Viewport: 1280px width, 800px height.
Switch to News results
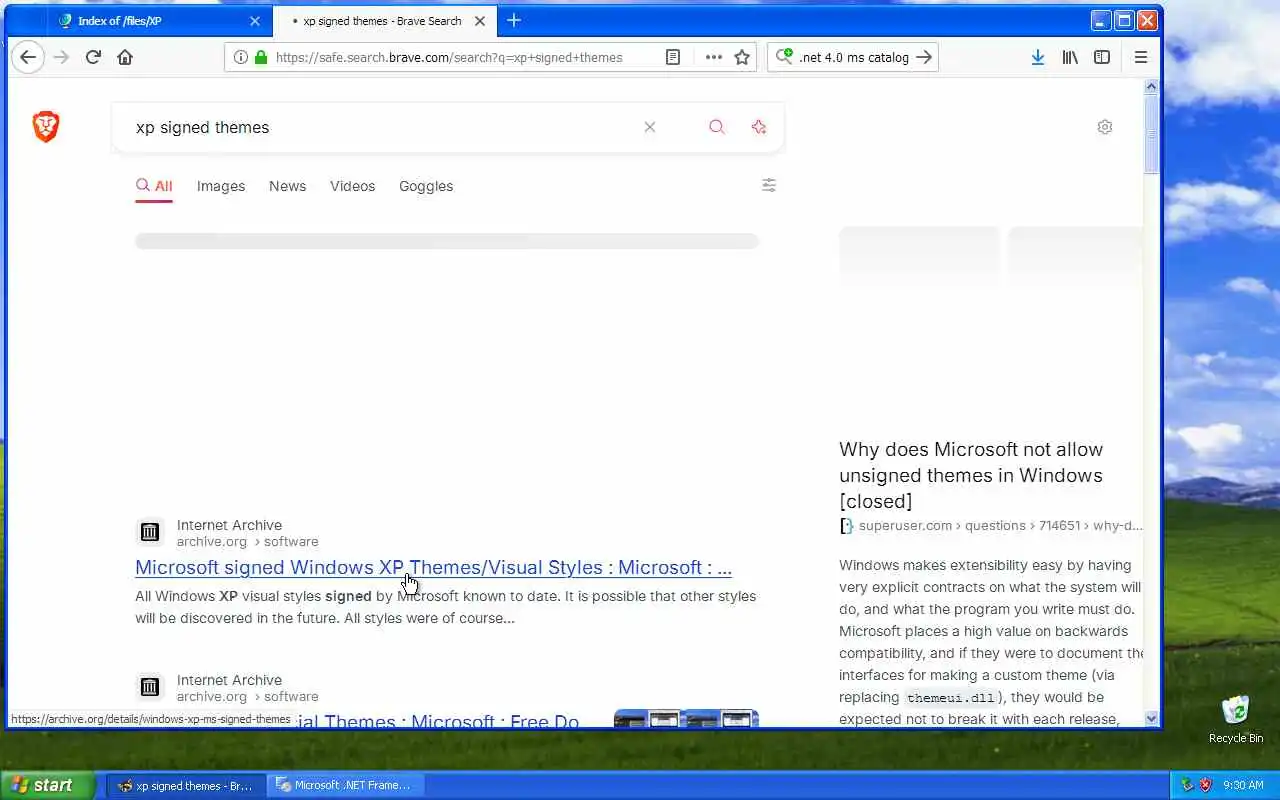288,186
